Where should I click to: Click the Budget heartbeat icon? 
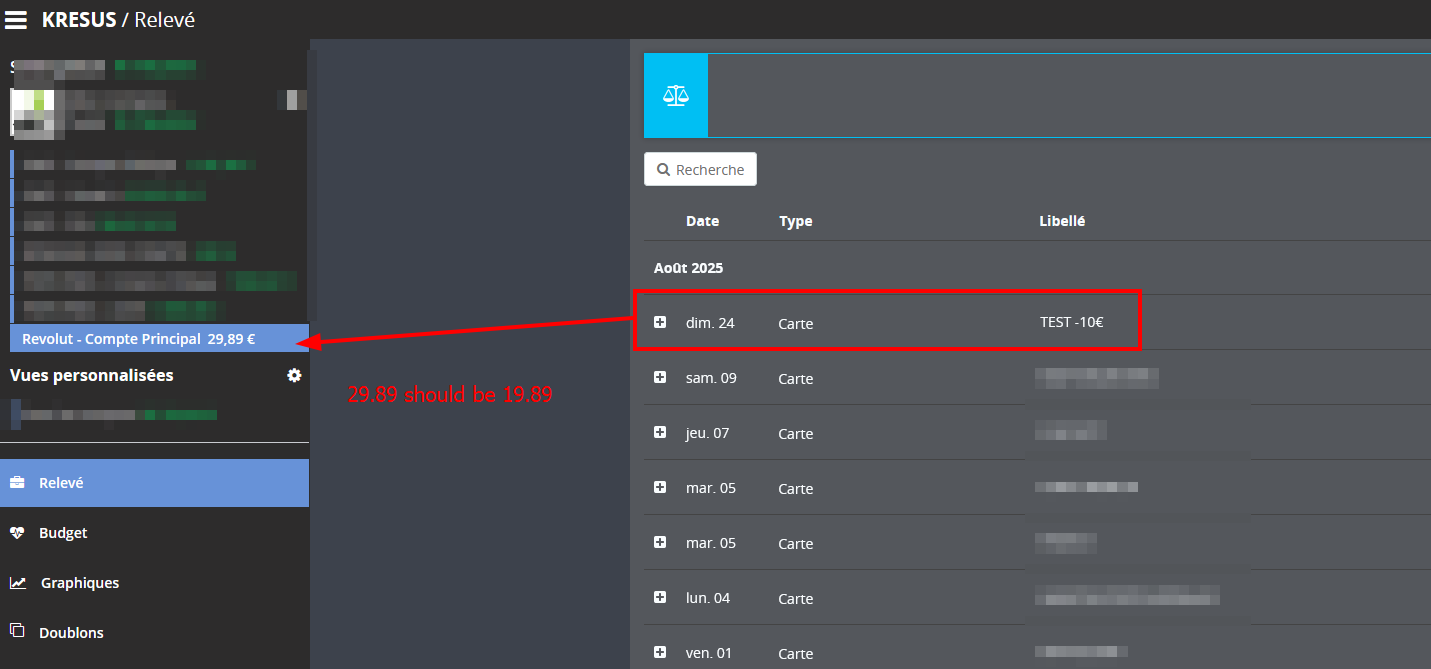pyautogui.click(x=18, y=533)
